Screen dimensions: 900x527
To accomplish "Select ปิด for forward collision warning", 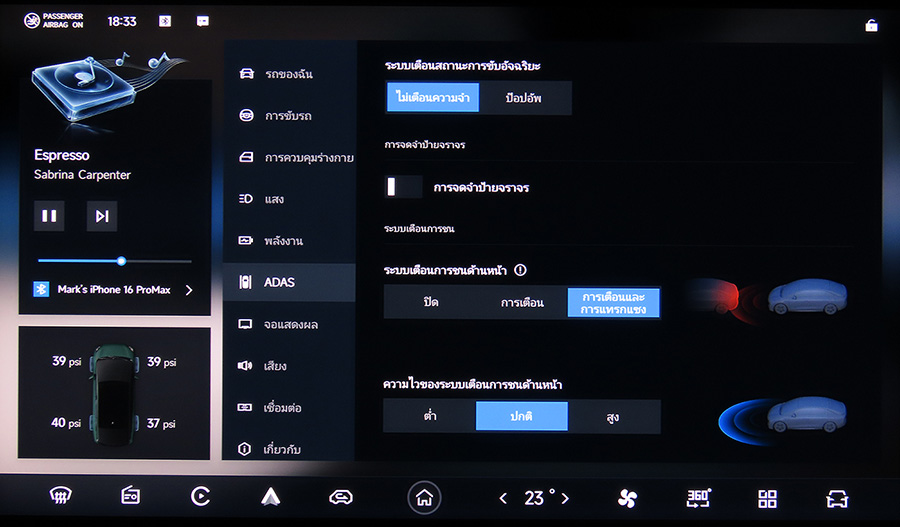I will [430, 302].
